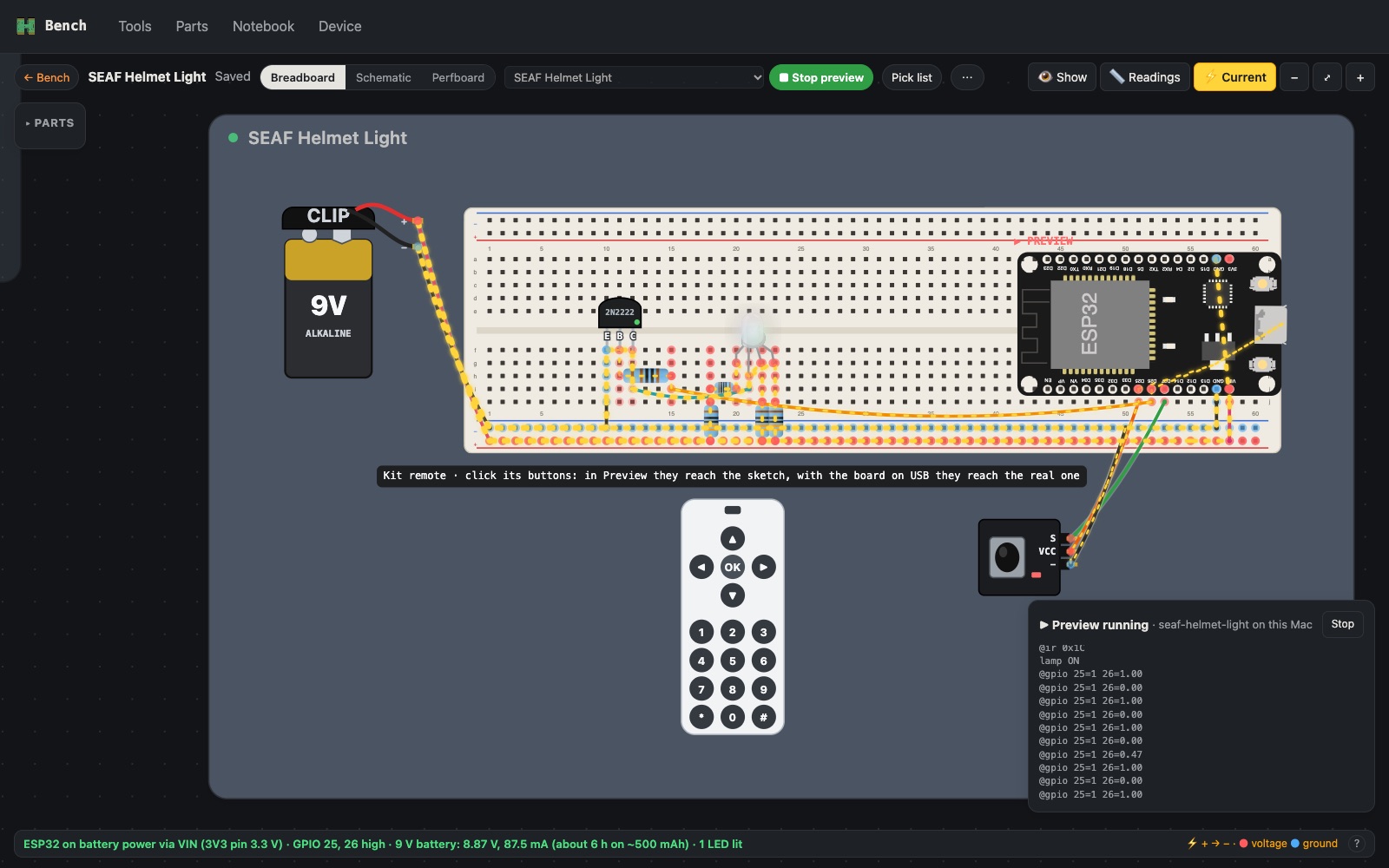1389x868 pixels.
Task: Select the 2N2222 transistor on the breadboard
Action: point(619,312)
